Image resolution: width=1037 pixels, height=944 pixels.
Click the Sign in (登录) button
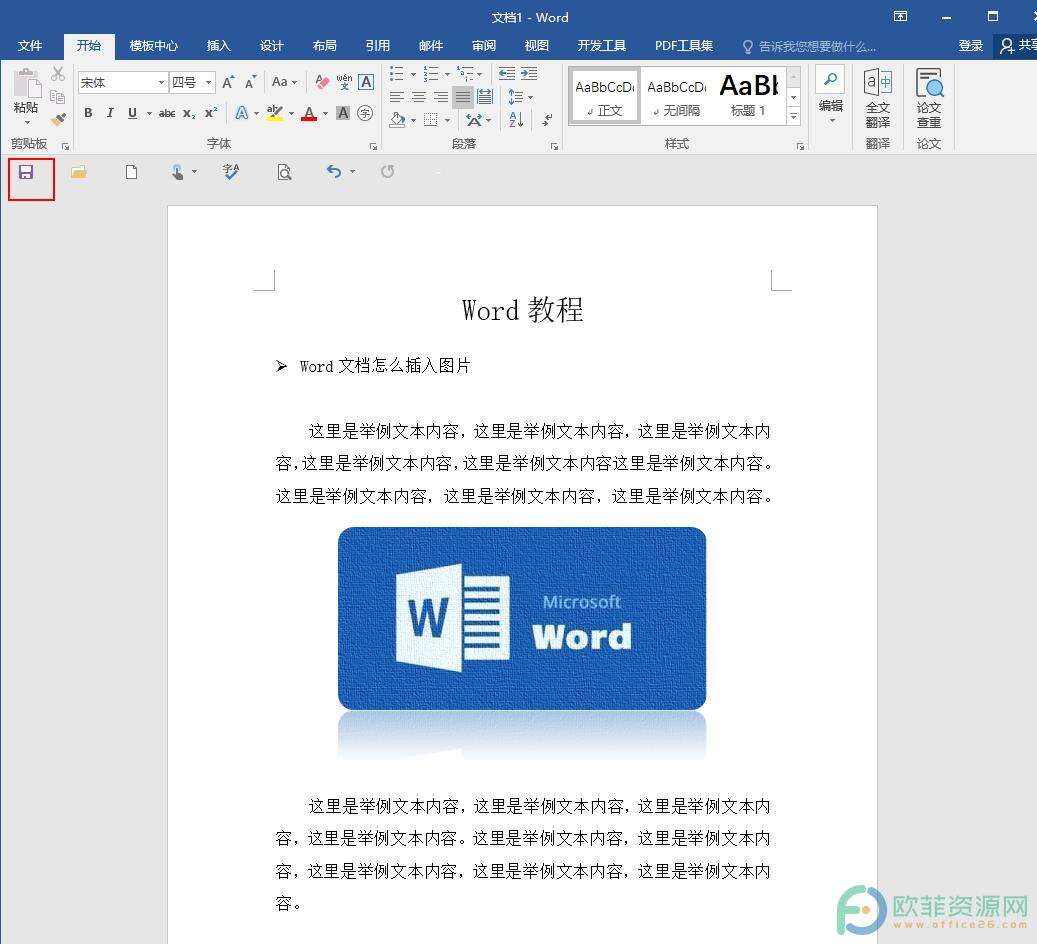pyautogui.click(x=970, y=46)
